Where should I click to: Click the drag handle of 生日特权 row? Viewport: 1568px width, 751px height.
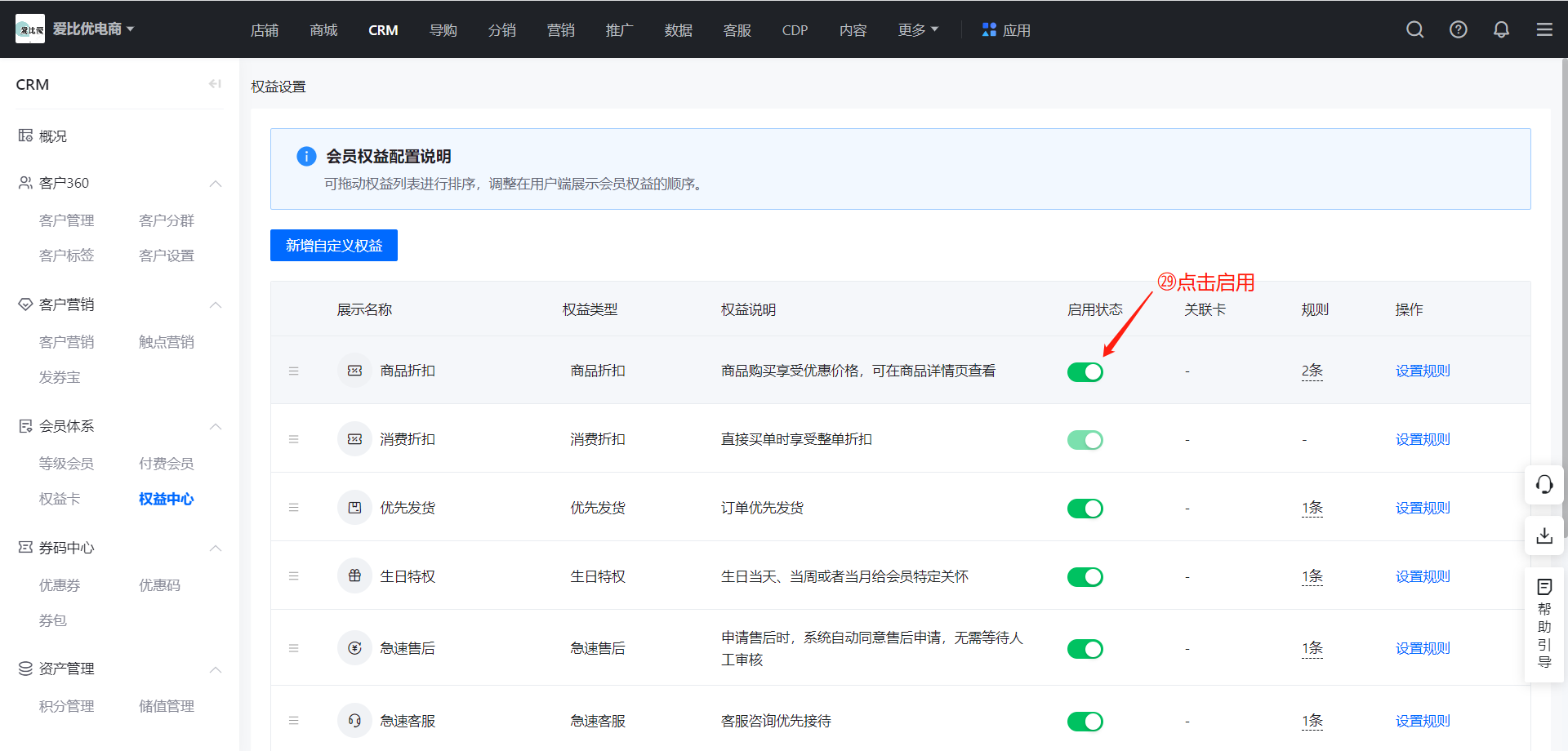click(x=294, y=576)
